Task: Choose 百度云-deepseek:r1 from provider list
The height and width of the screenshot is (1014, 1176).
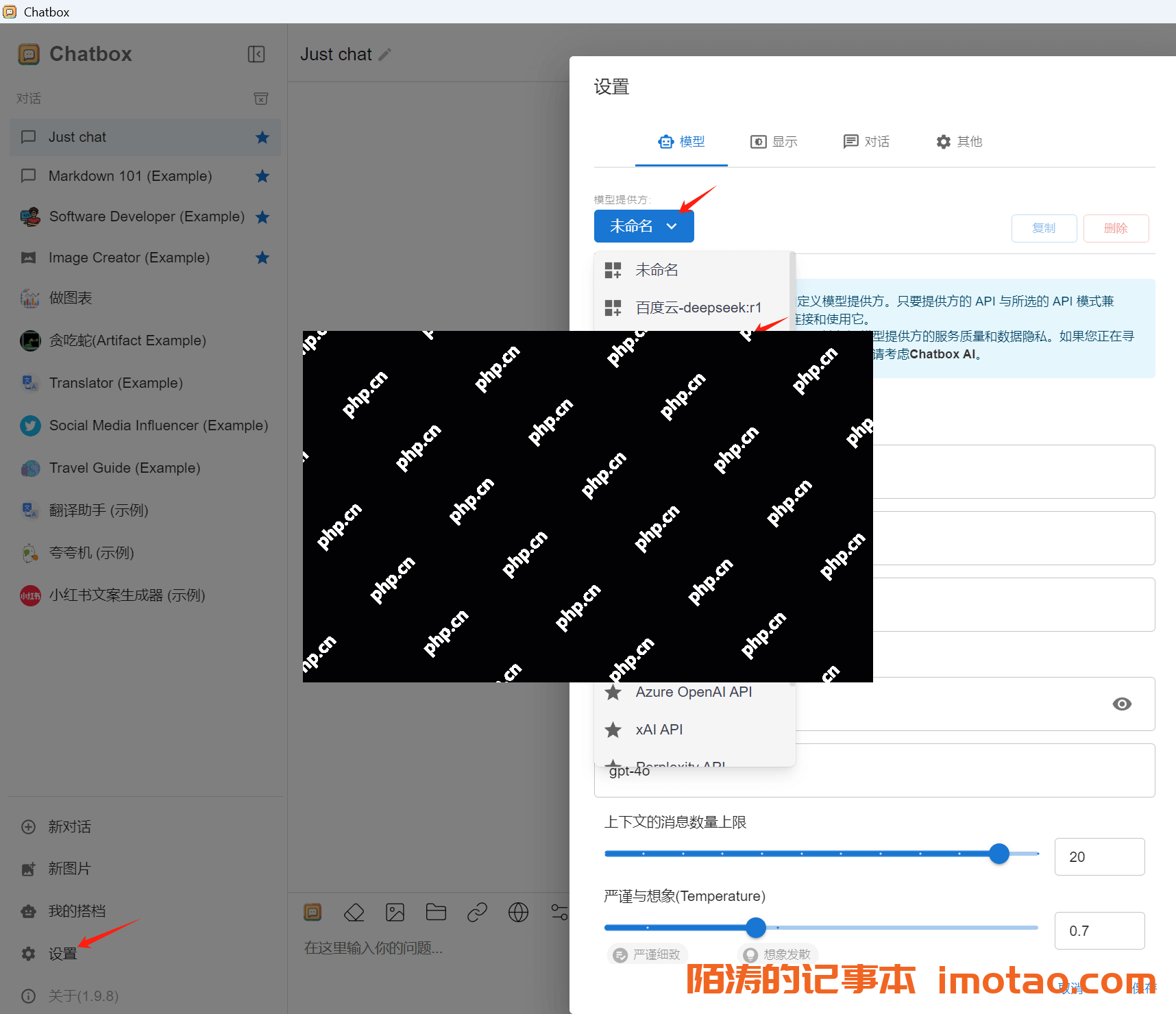Action: click(x=692, y=308)
